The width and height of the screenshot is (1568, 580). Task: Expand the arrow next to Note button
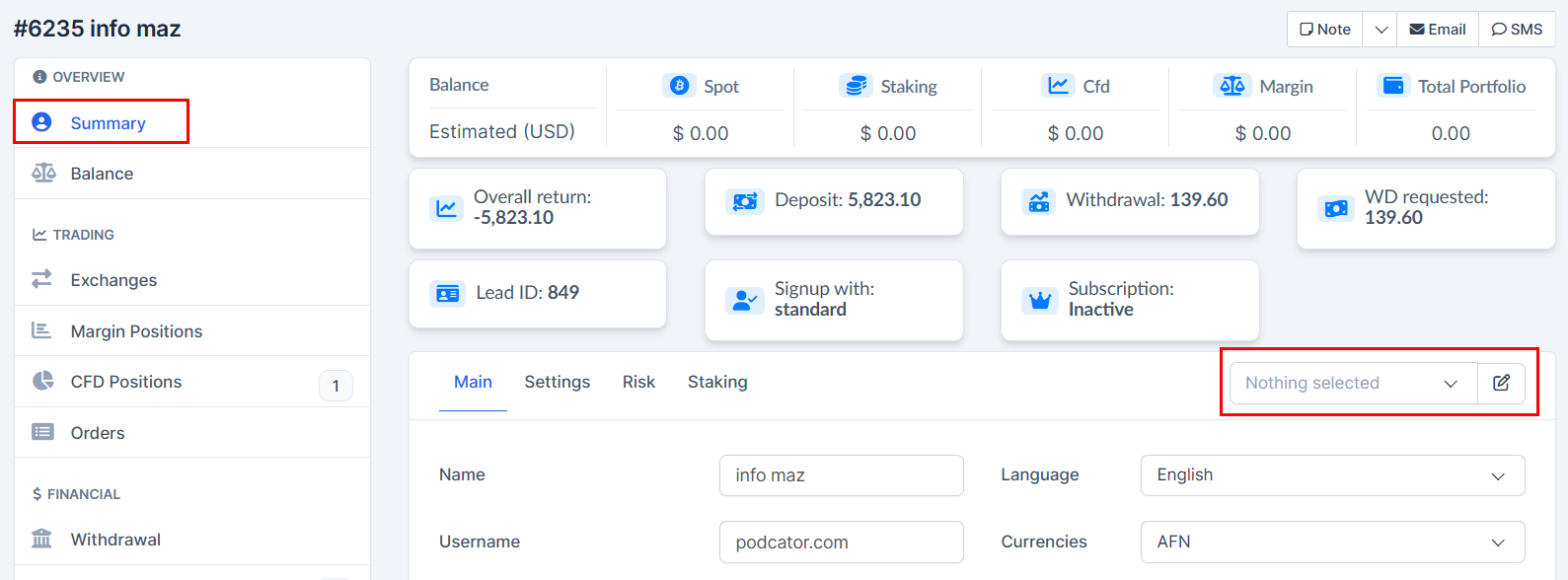pos(1381,30)
